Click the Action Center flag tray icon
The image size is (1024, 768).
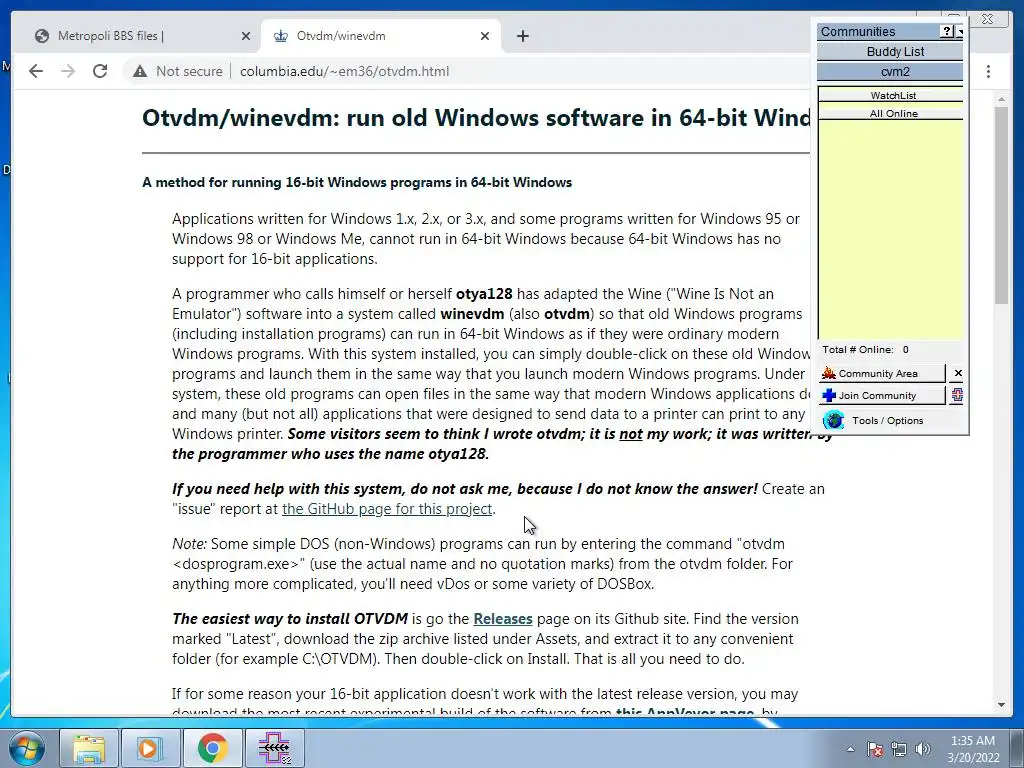[x=875, y=749]
